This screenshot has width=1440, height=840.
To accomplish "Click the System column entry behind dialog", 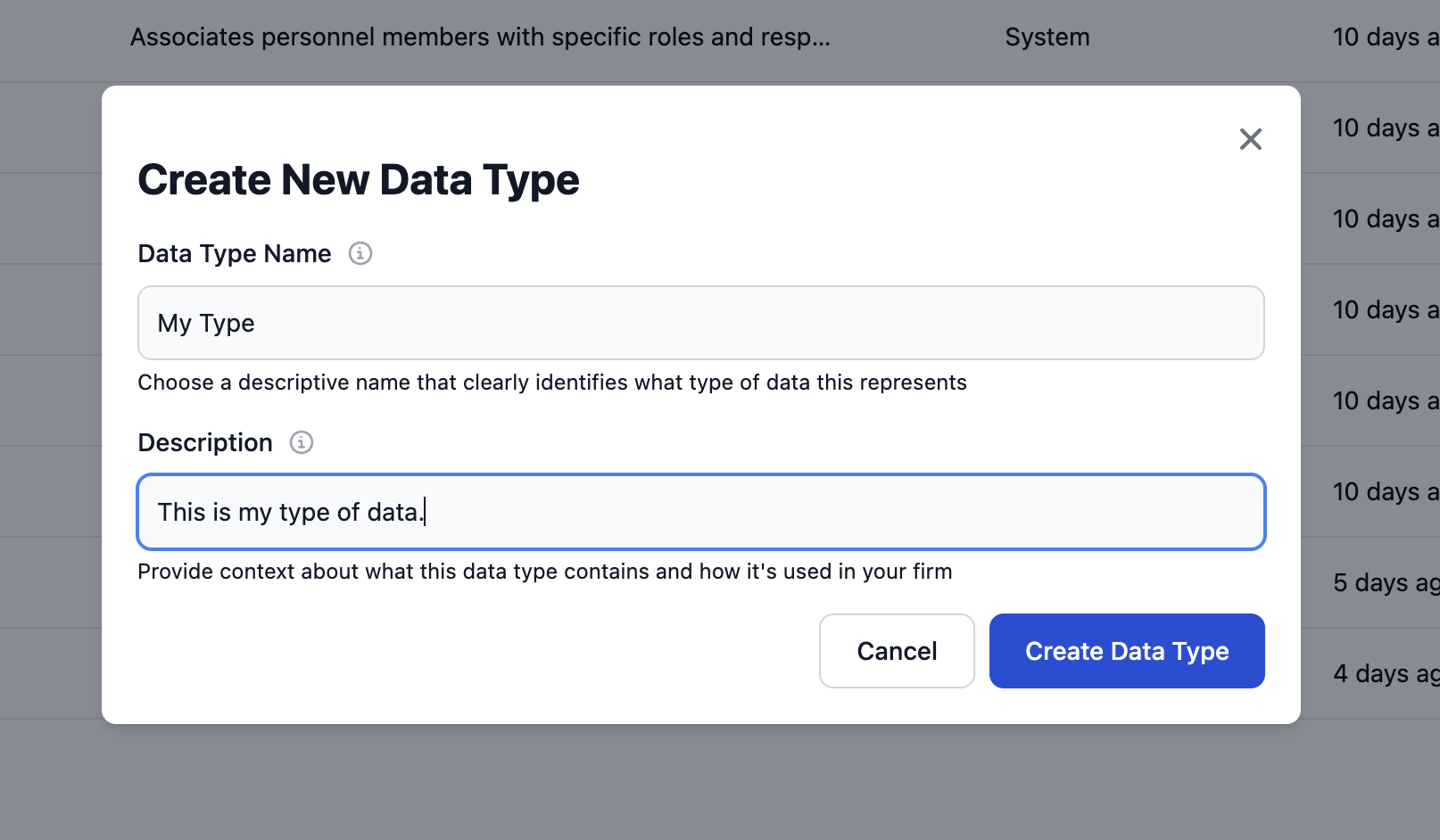I will pyautogui.click(x=1047, y=37).
